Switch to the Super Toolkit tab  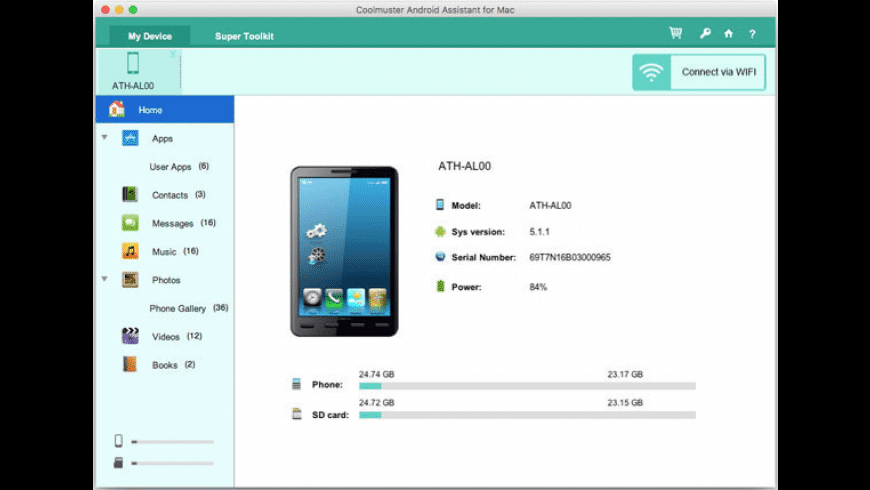(244, 36)
